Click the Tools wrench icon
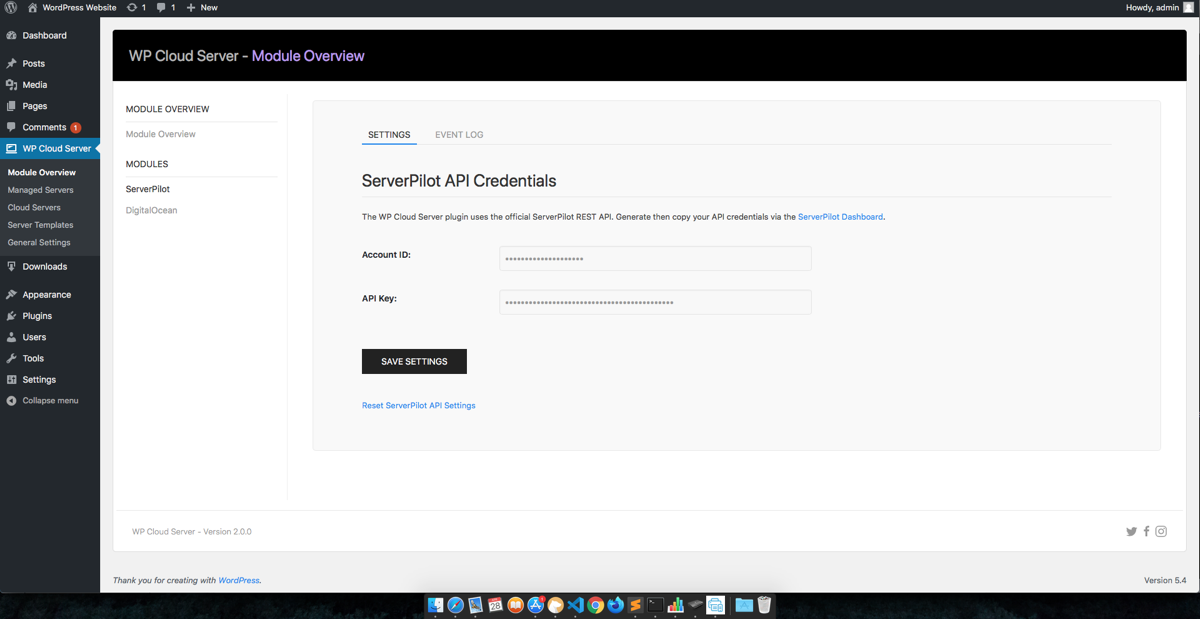 12,358
